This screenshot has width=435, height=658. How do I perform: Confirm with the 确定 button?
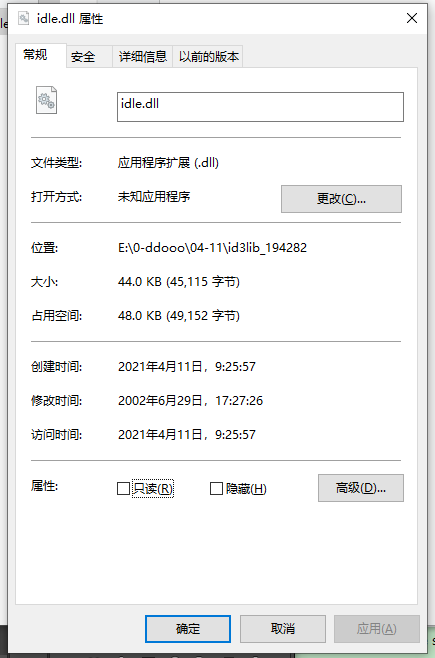188,629
